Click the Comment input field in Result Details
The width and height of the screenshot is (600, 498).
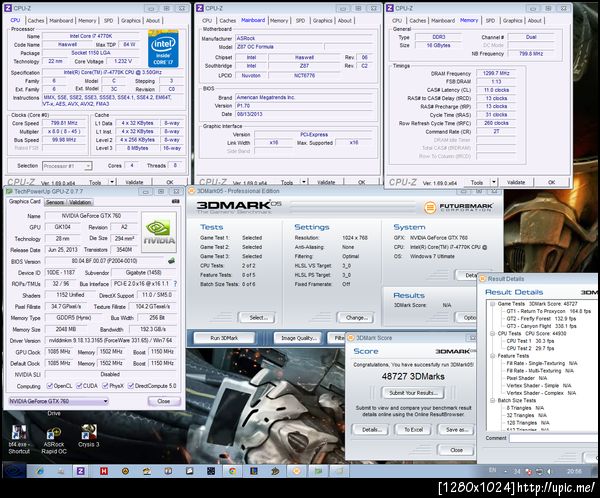(x=553, y=438)
